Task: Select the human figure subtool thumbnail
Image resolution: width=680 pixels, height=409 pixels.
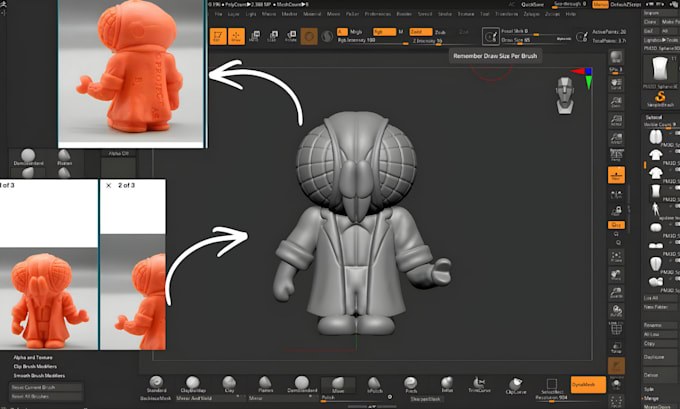Action: pos(655,209)
